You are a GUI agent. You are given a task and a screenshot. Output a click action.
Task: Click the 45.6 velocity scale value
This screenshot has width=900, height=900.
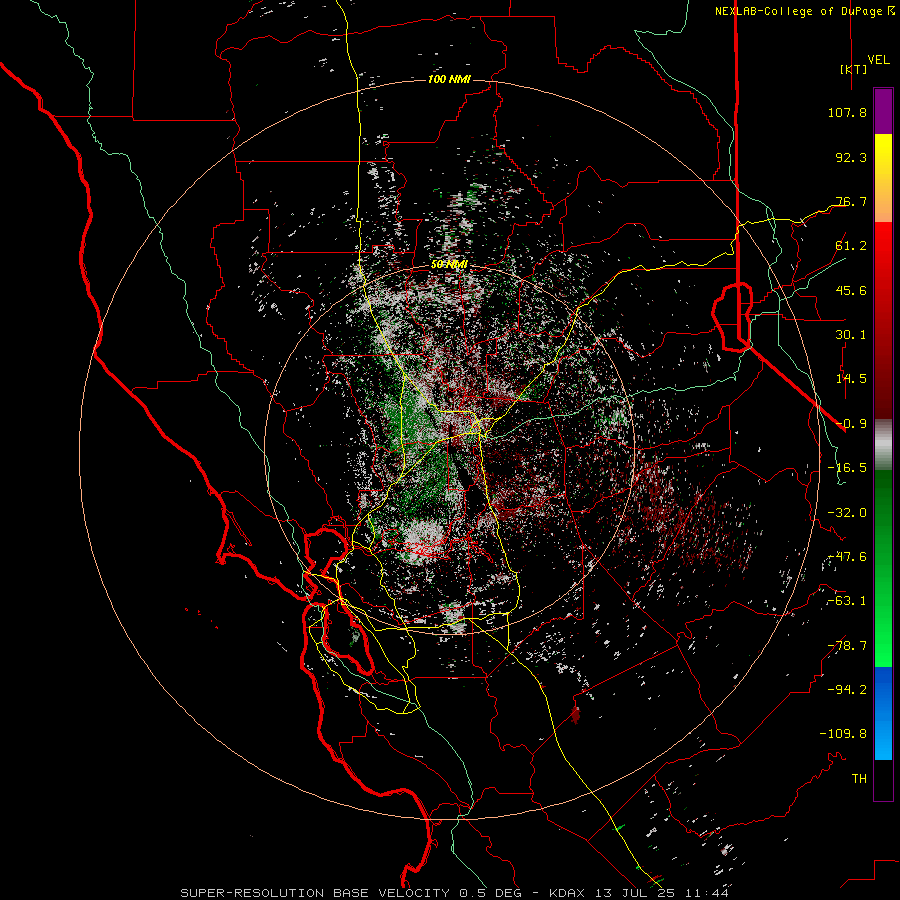click(851, 290)
